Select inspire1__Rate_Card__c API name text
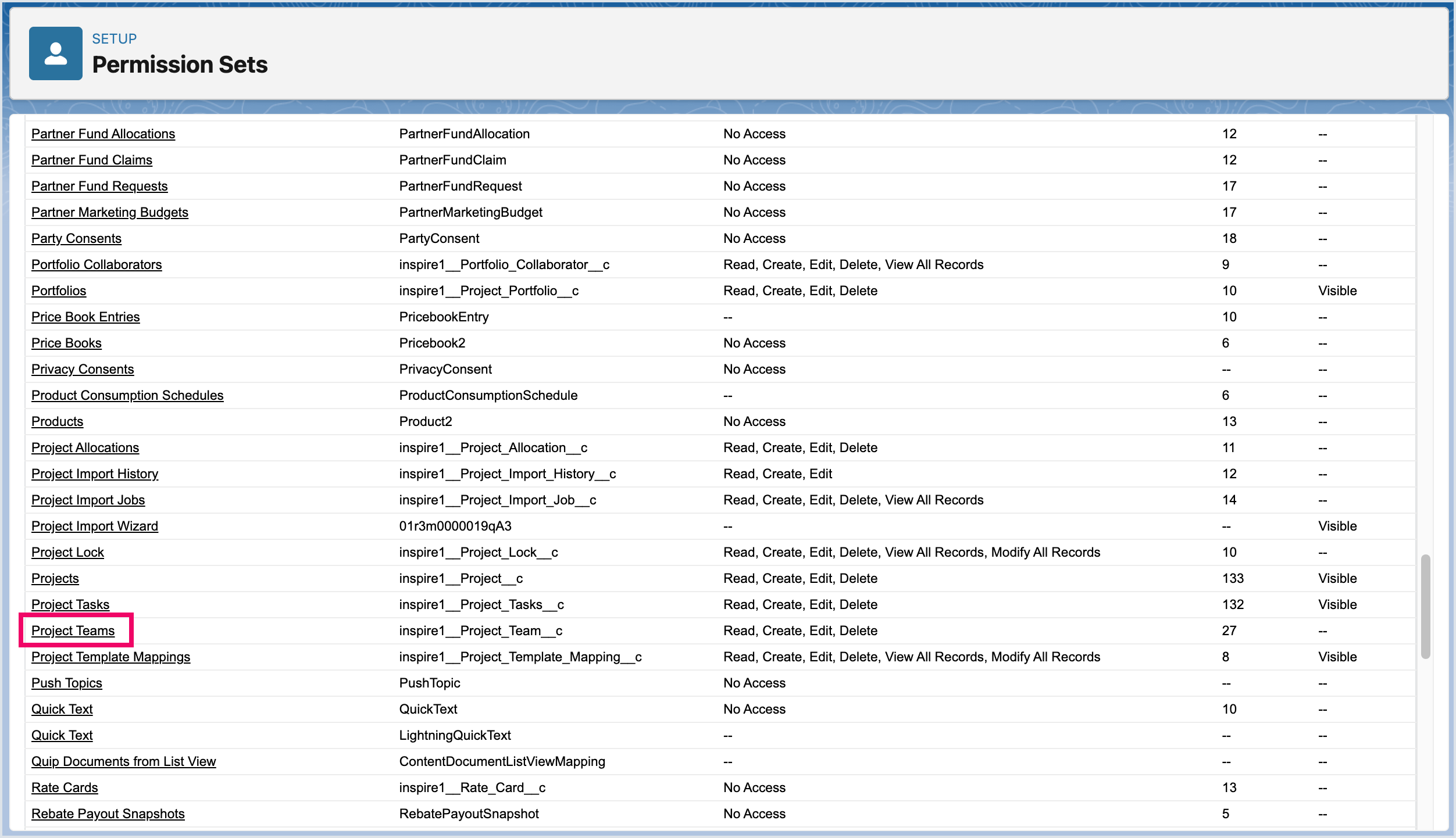Viewport: 1456px width, 838px height. [x=472, y=787]
